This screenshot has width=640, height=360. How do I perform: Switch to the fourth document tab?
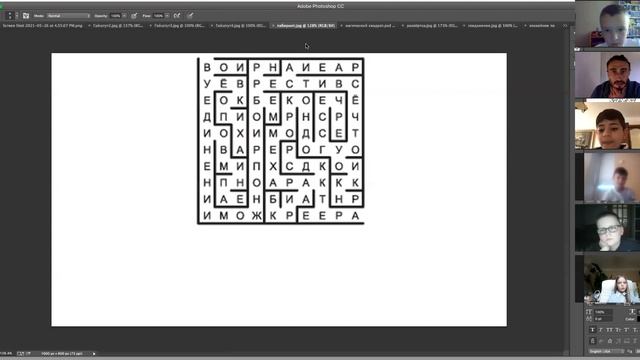click(240, 25)
